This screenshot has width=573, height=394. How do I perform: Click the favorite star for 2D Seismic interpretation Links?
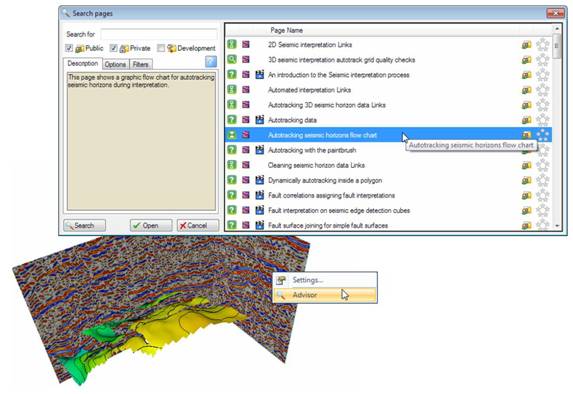543,45
